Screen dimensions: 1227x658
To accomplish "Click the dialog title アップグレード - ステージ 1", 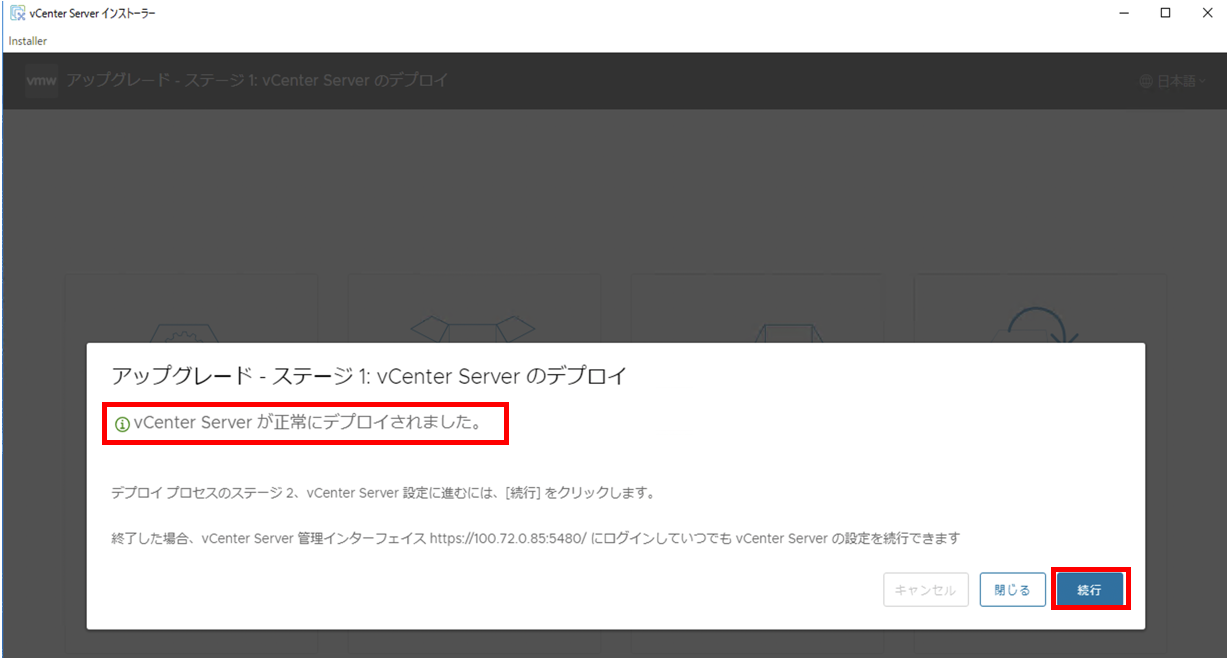I will click(368, 377).
